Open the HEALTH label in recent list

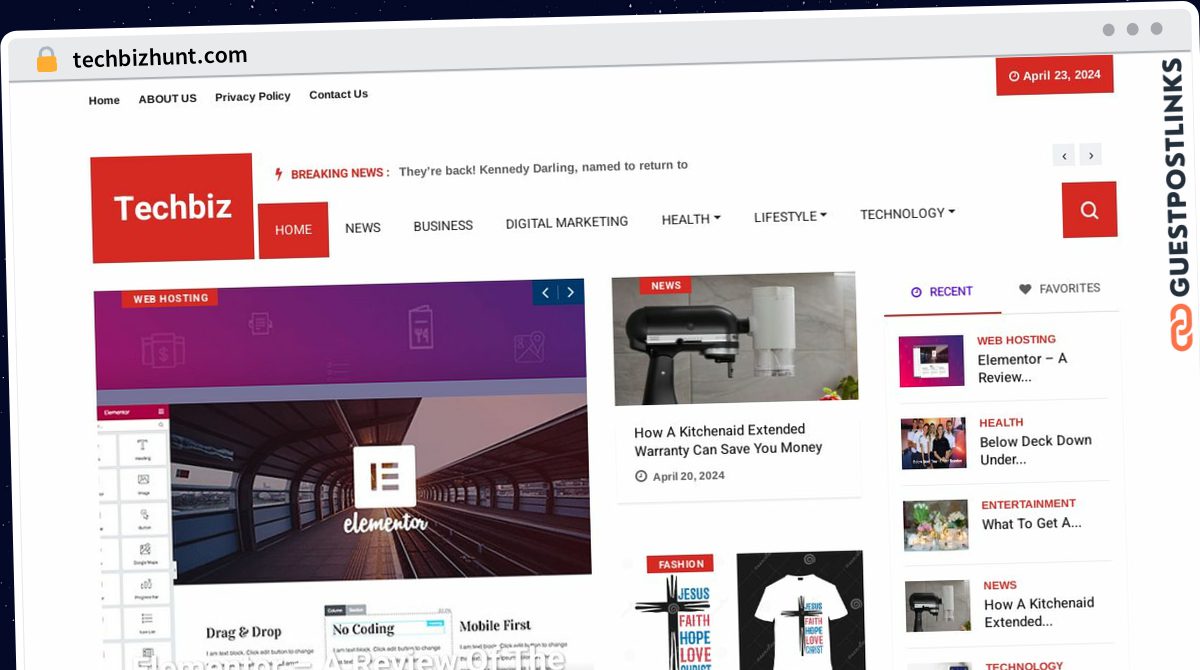tap(1001, 423)
